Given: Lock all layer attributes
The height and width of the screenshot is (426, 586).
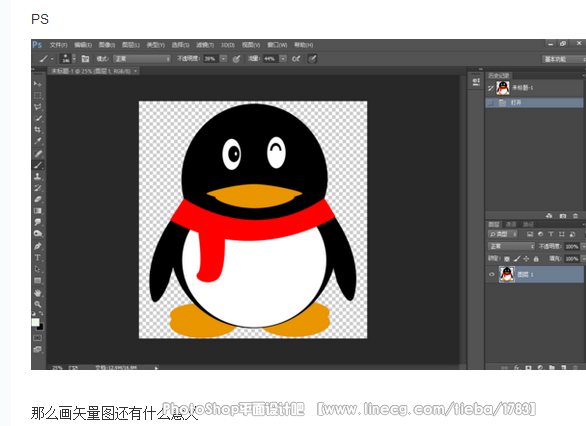Looking at the screenshot, I should 536,259.
